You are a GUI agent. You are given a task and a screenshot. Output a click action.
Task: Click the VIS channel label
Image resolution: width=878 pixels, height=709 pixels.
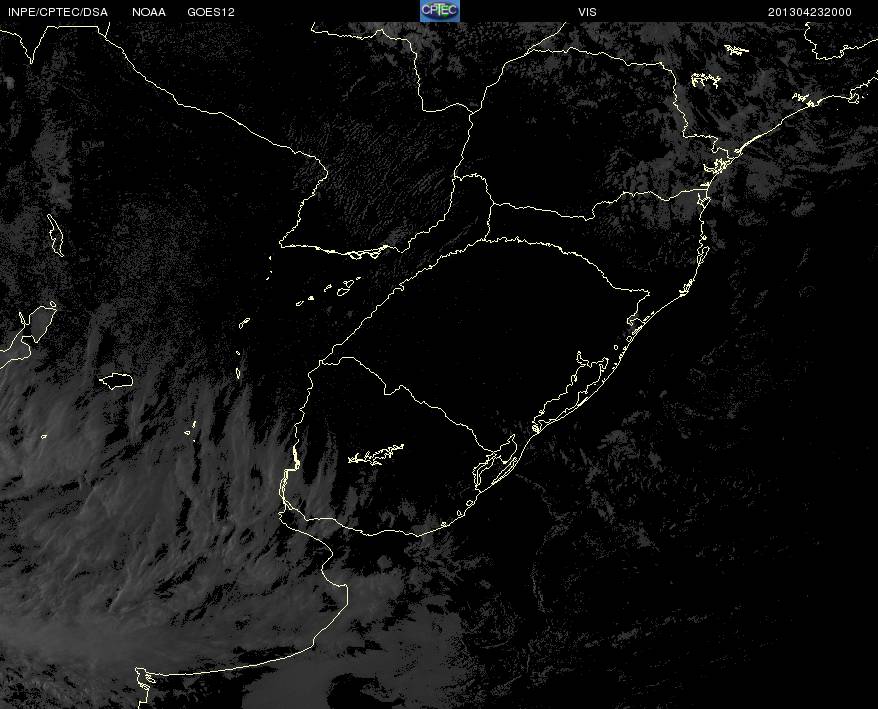click(587, 12)
